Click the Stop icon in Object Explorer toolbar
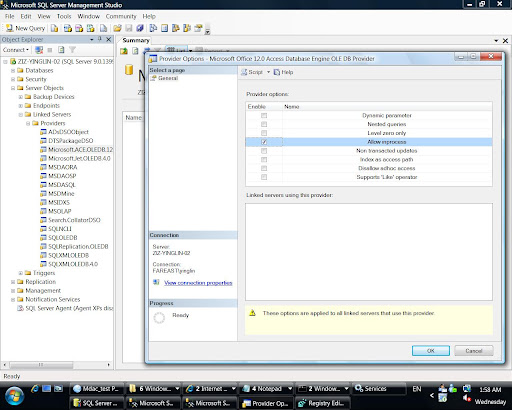 click(x=50, y=50)
